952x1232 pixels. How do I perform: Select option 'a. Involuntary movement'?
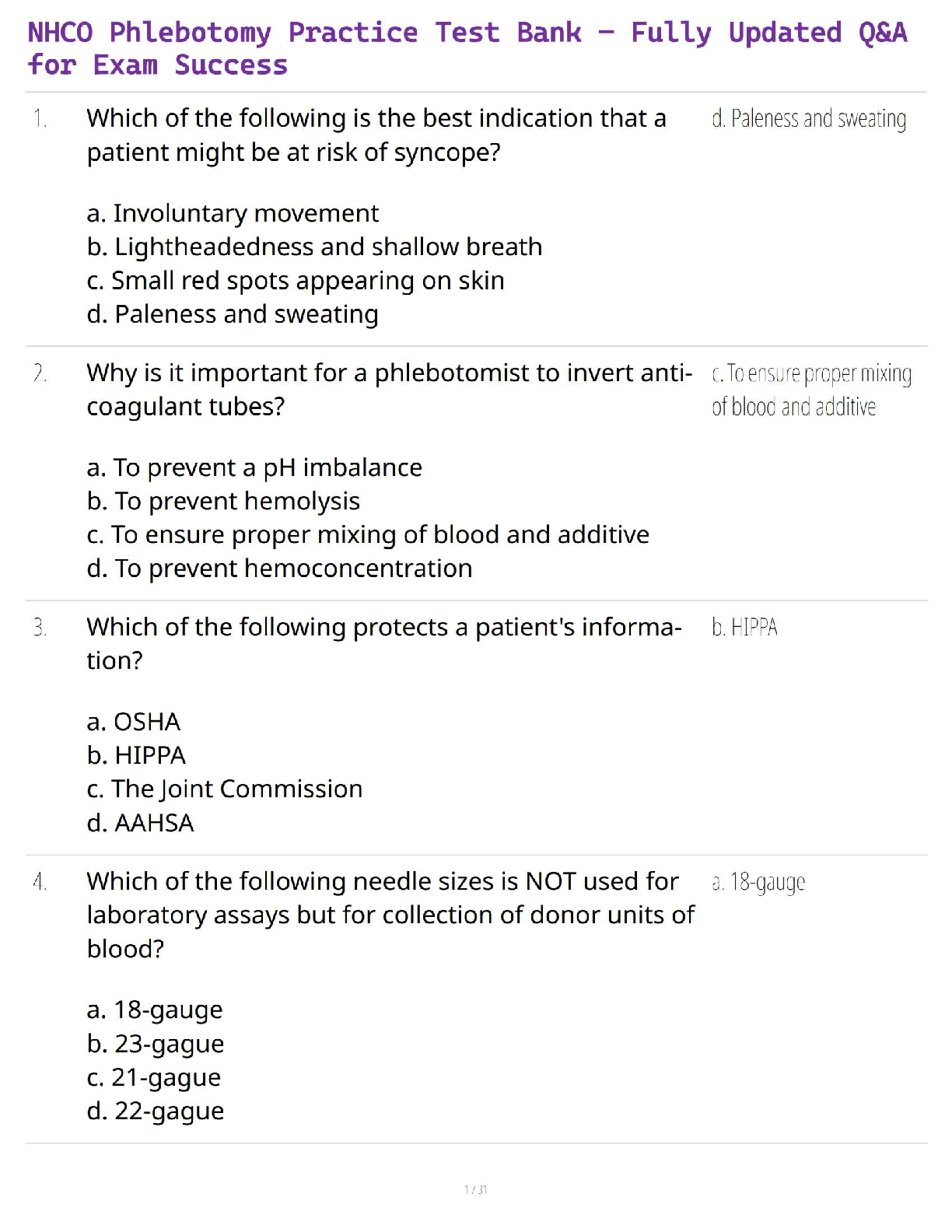point(233,213)
